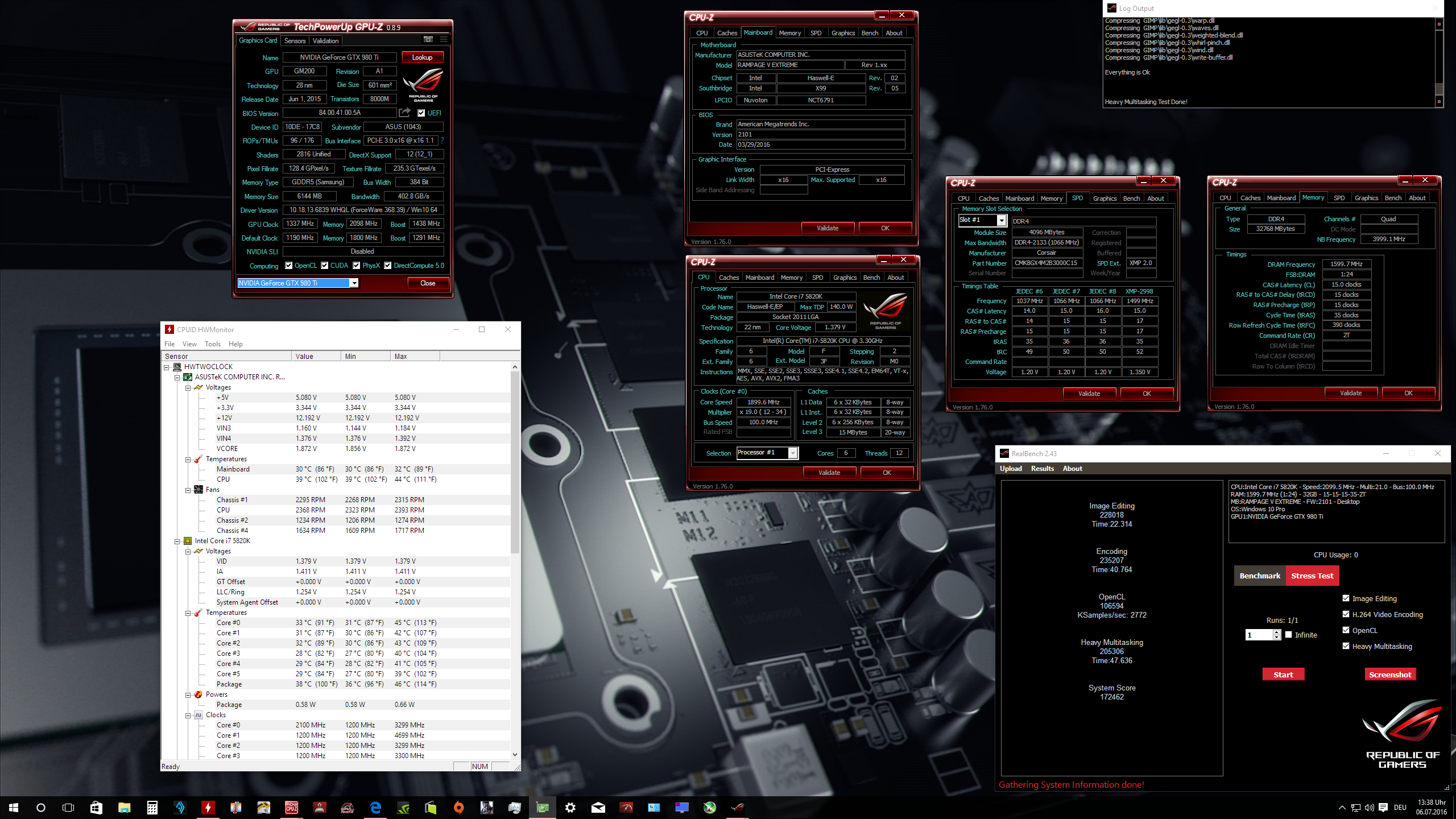This screenshot has height=819, width=1456.
Task: Collapse the HWTWOCLOCK tree node
Action: [x=167, y=367]
